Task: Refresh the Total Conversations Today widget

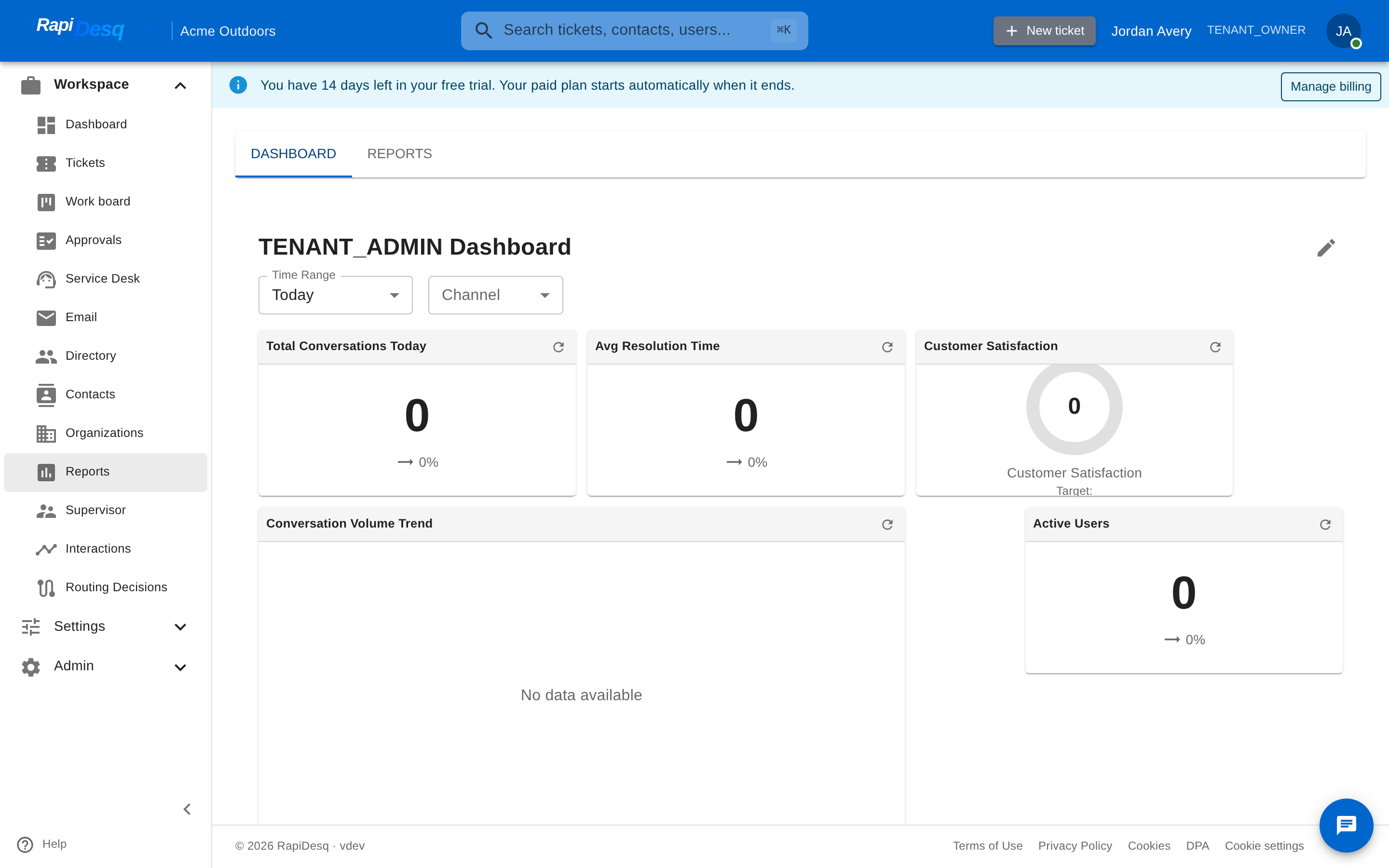Action: click(x=558, y=347)
